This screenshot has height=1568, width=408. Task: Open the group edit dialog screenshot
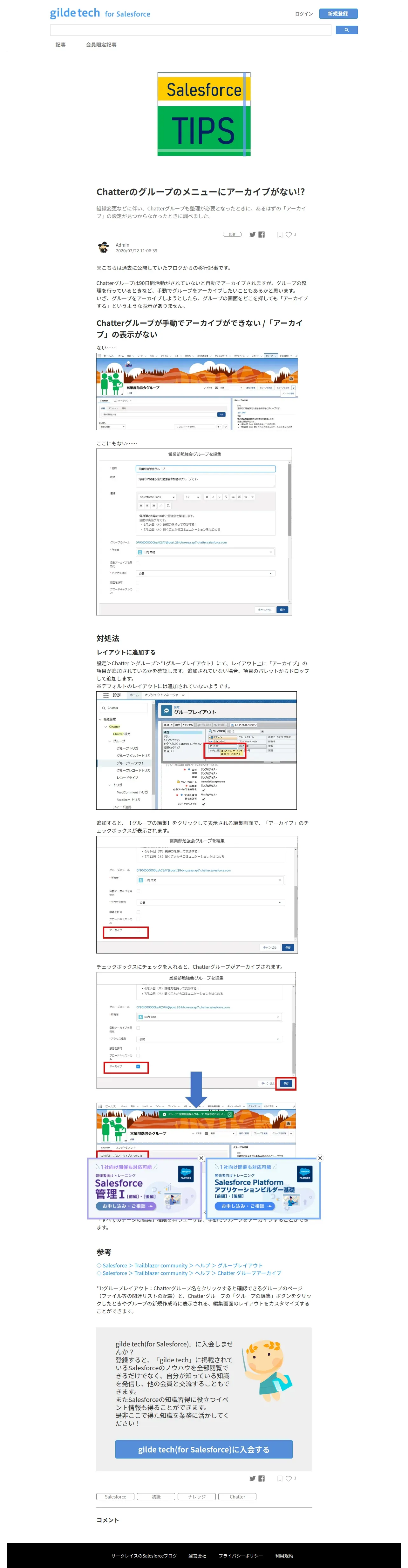pos(194,532)
